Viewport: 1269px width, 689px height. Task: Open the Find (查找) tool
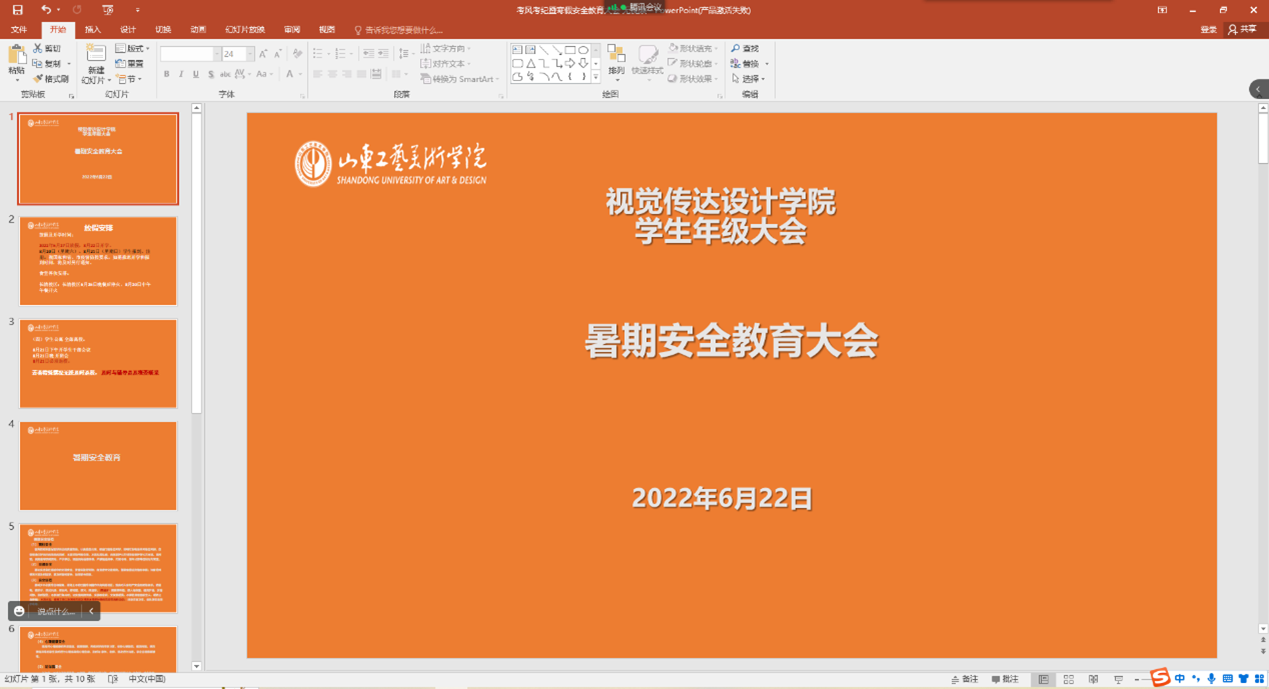(x=745, y=48)
